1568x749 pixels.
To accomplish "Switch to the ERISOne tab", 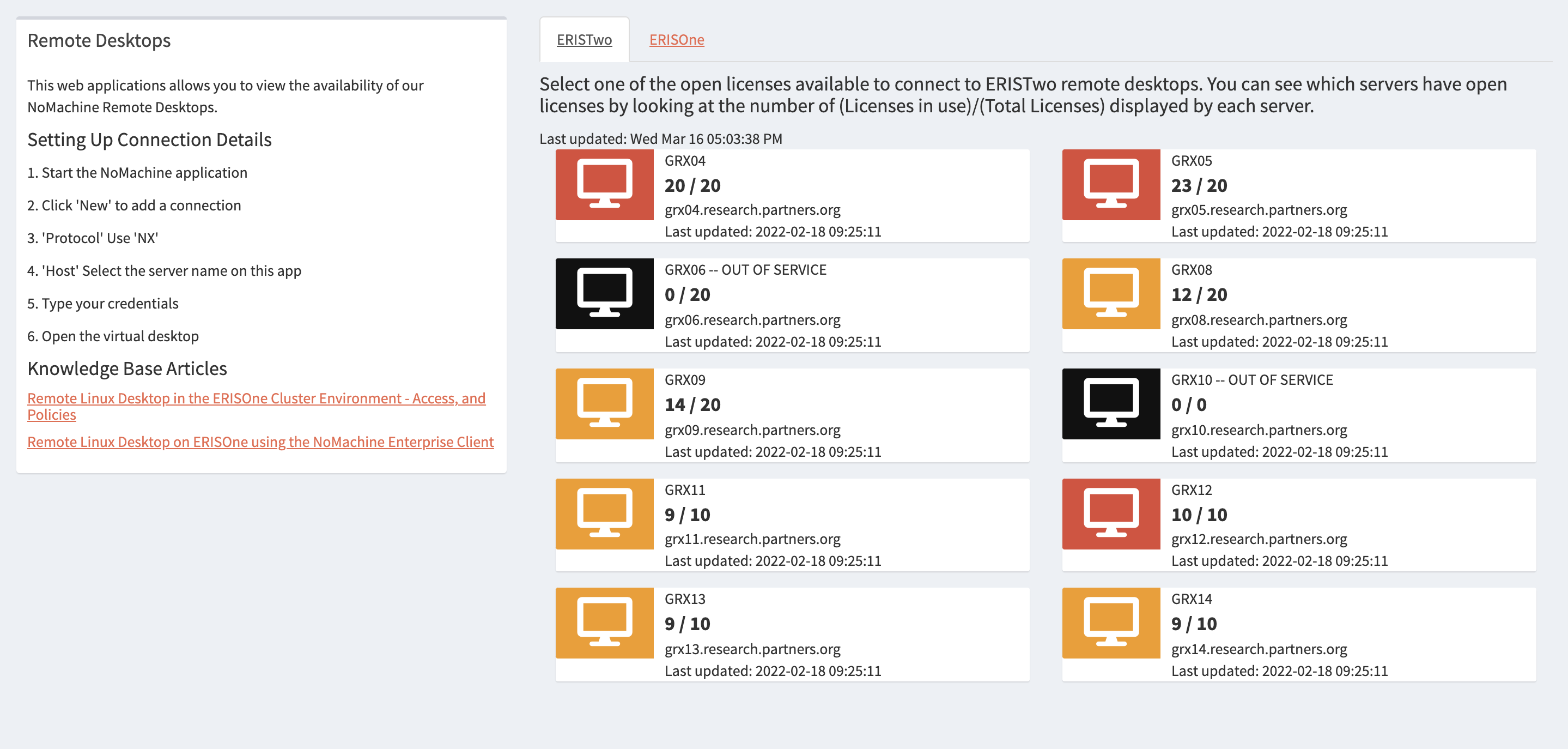I will point(676,40).
